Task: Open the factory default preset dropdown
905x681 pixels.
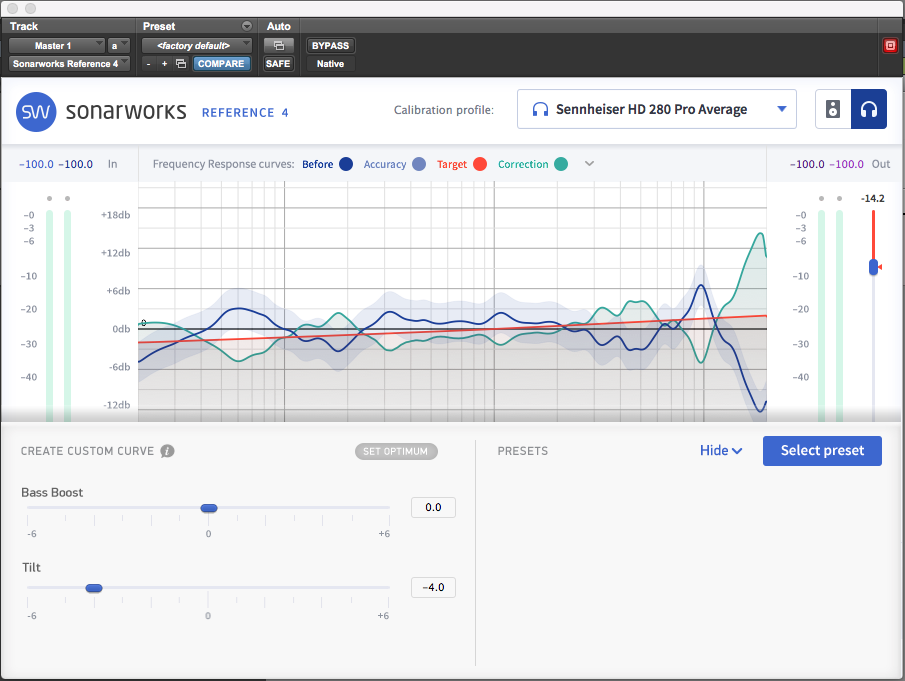Action: [x=196, y=45]
